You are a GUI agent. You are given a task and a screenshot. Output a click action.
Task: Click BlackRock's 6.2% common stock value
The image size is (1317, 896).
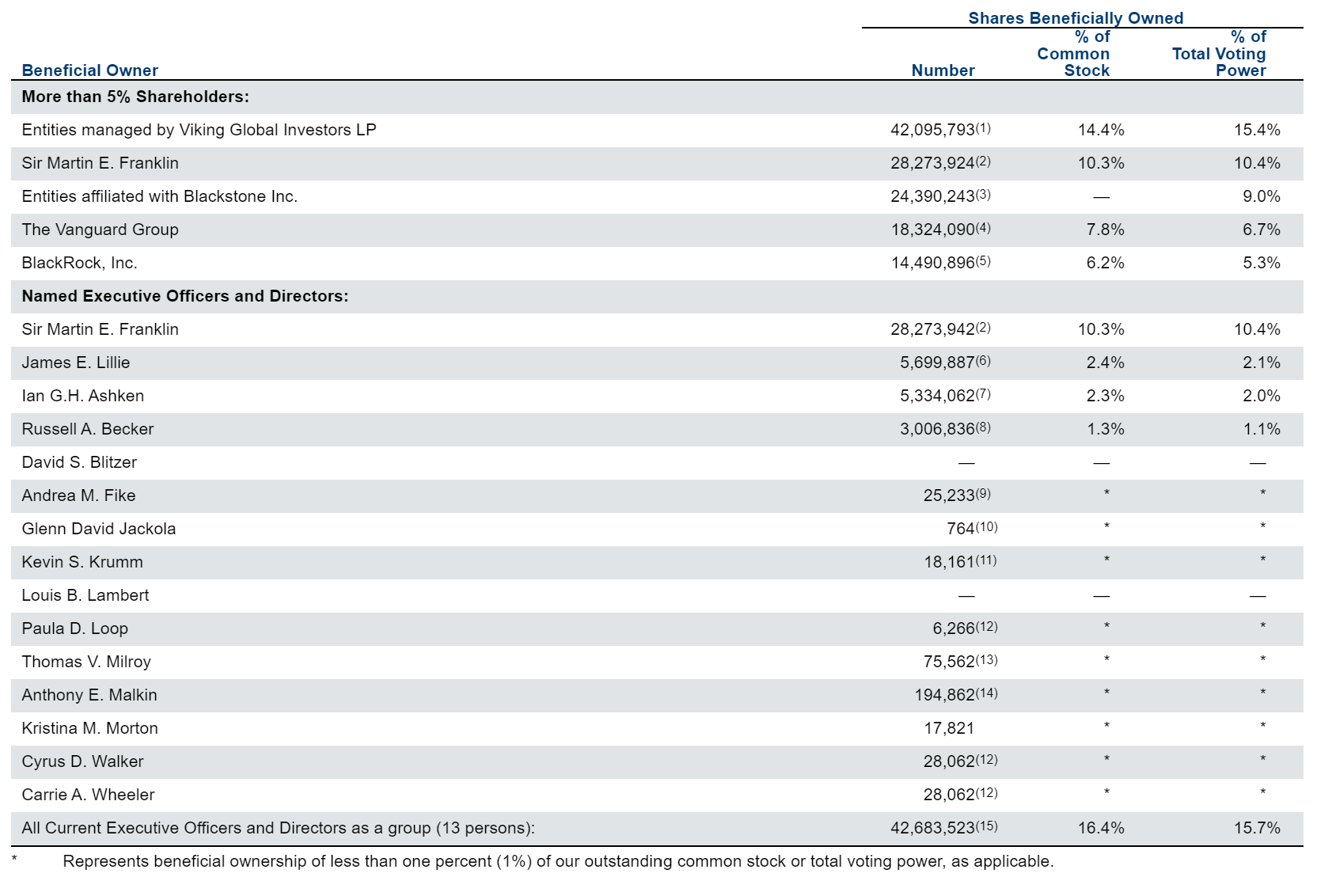click(x=1105, y=263)
